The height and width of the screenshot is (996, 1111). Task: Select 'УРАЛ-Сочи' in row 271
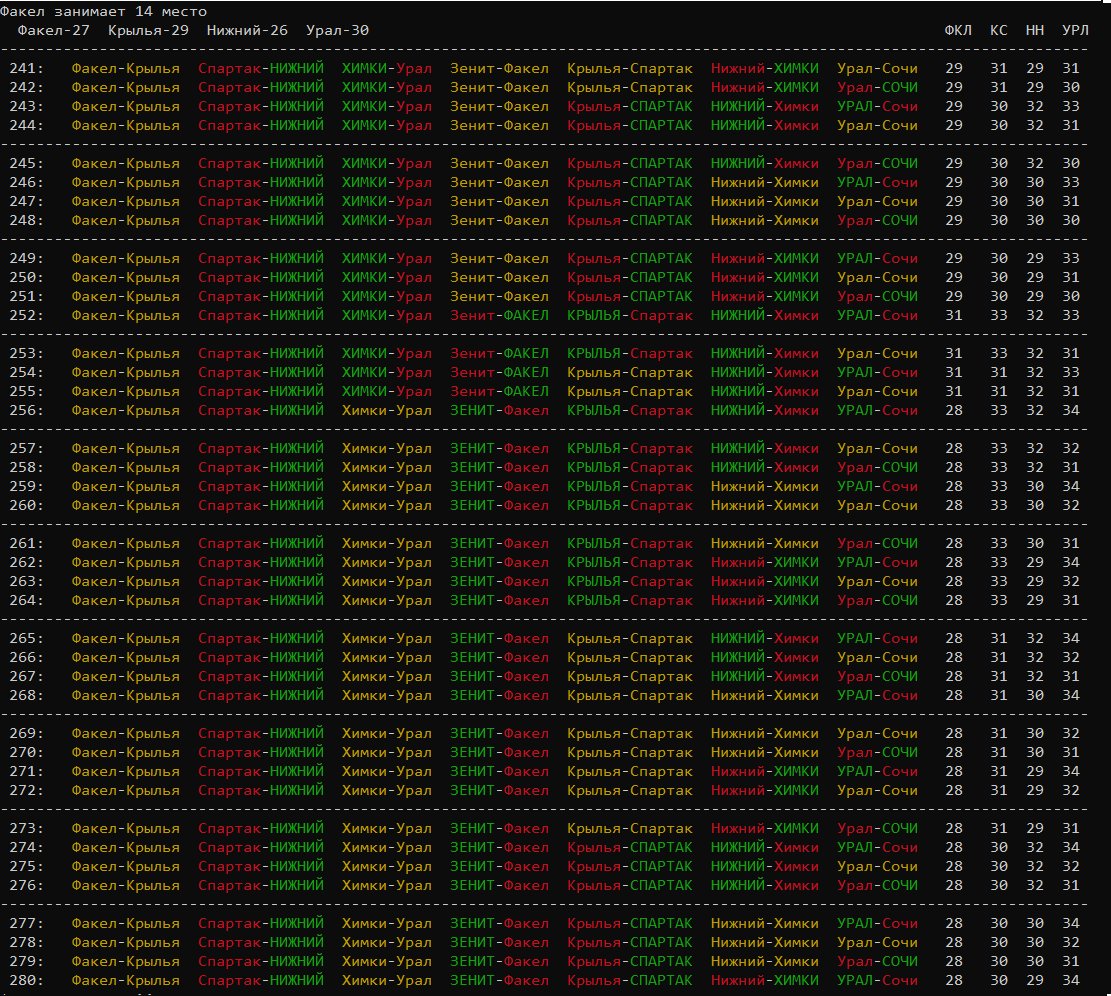(x=877, y=771)
